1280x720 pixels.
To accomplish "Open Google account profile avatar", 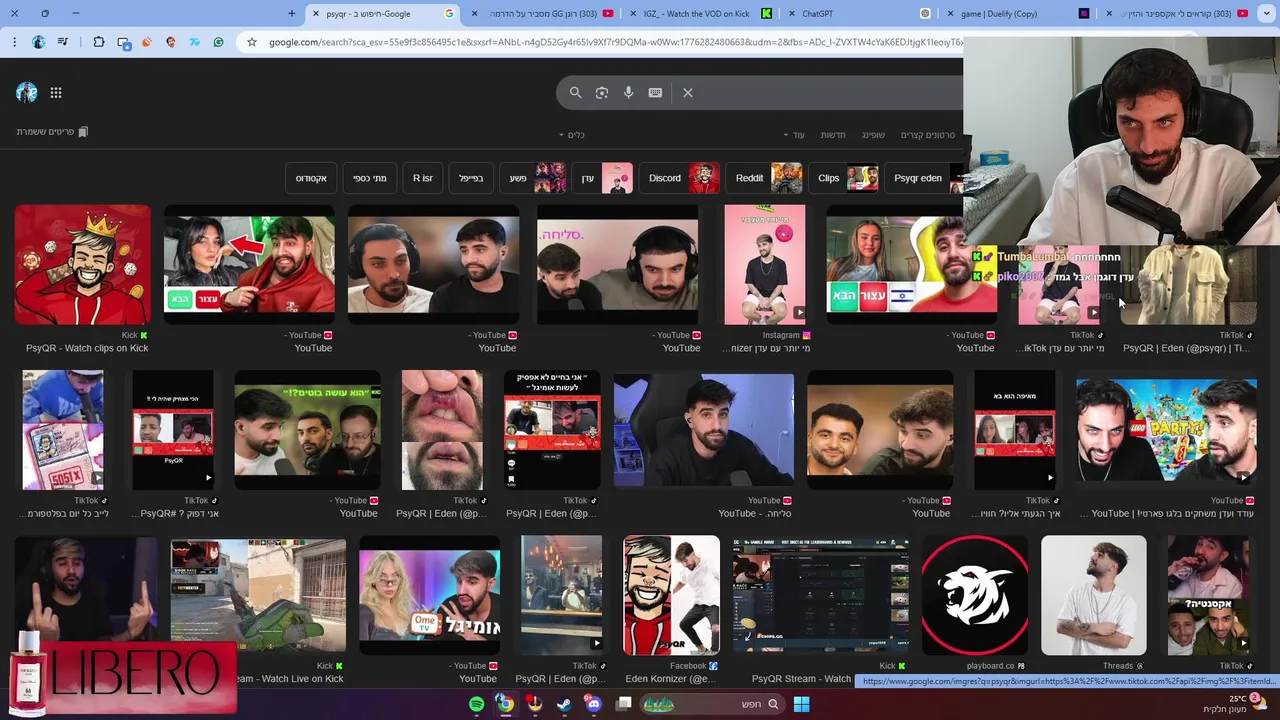I will [x=27, y=92].
